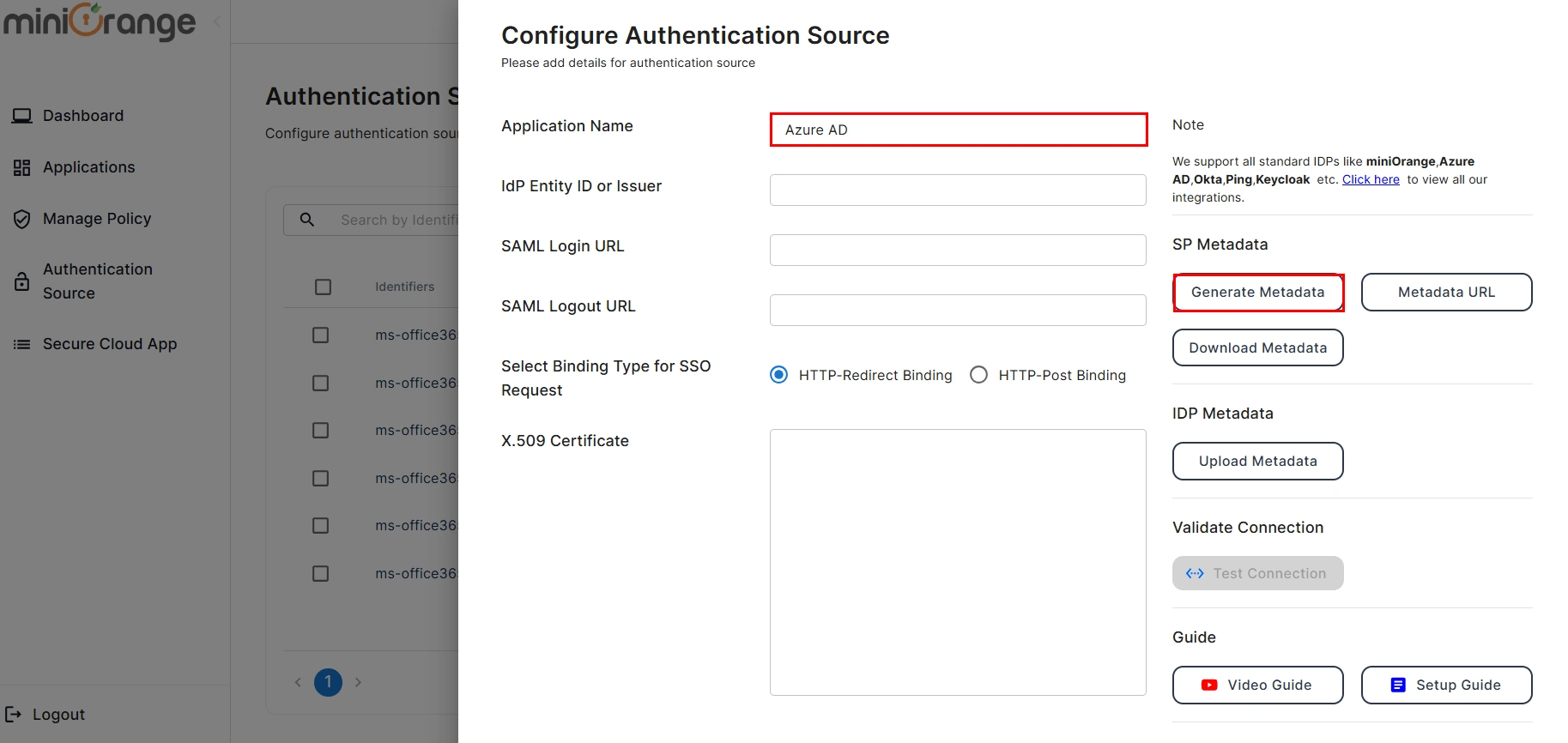Click the Secure Cloud App list icon
The height and width of the screenshot is (743, 1568).
(22, 344)
